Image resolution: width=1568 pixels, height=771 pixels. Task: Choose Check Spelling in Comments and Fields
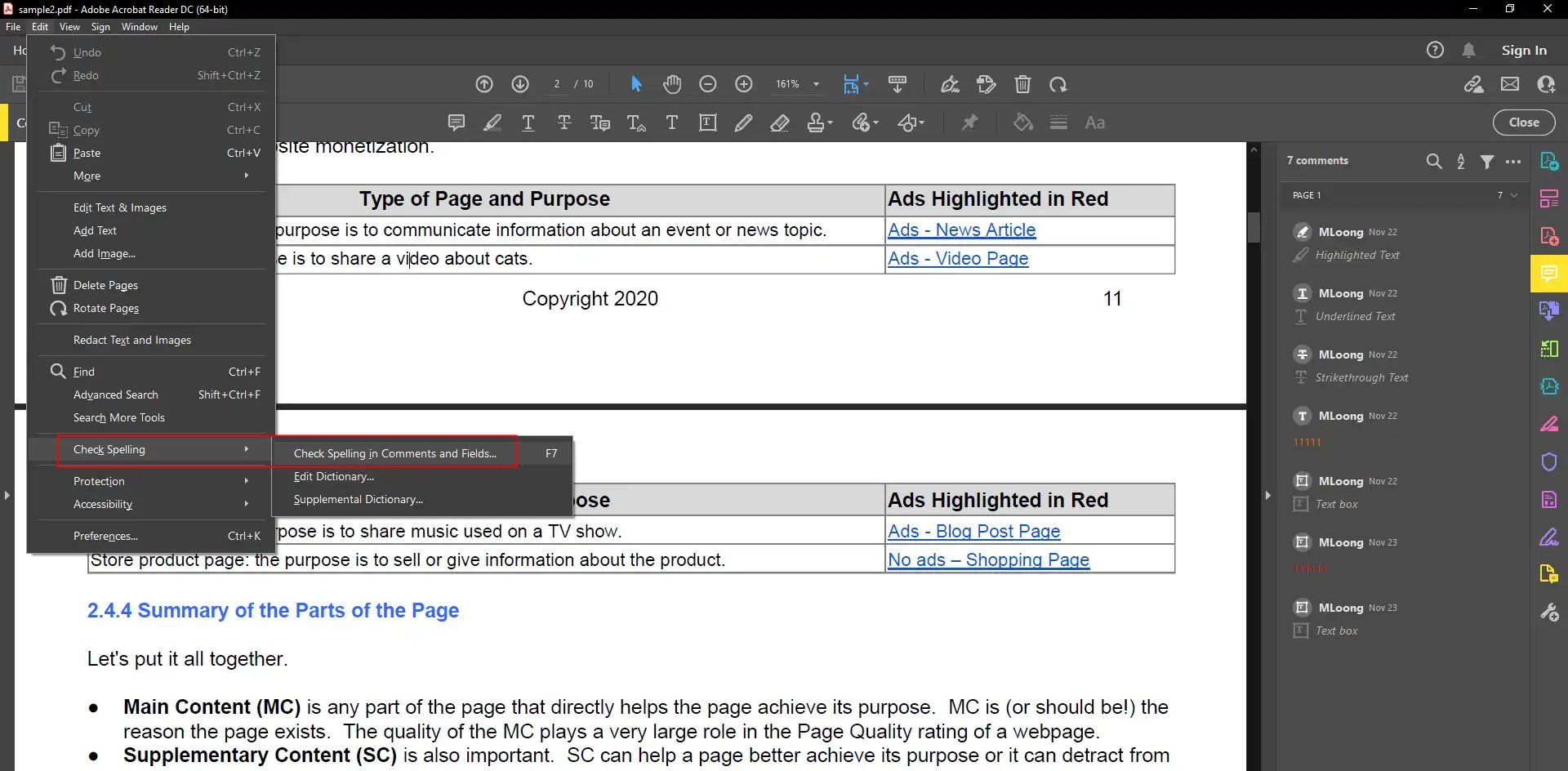point(394,452)
